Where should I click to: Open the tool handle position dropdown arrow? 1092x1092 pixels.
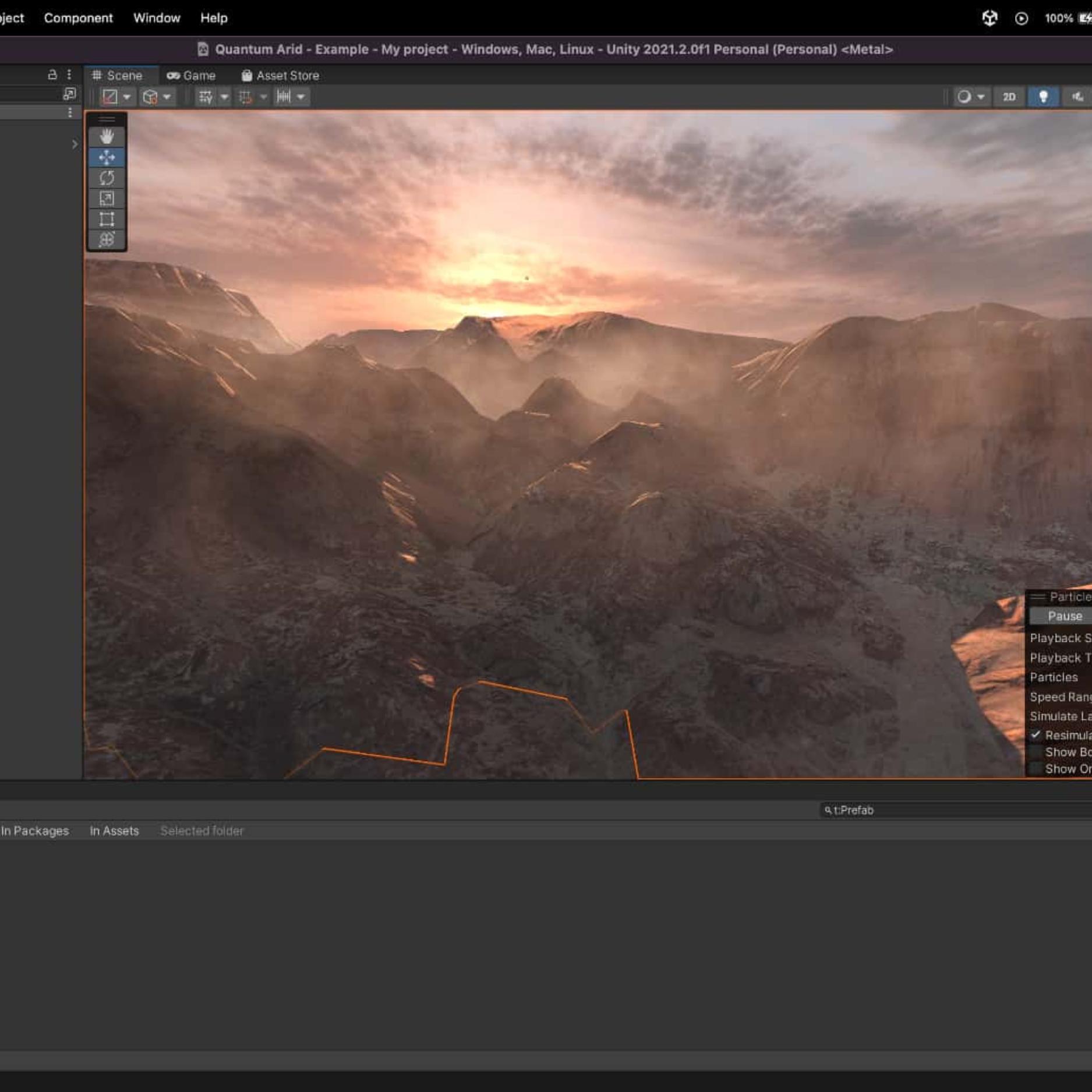126,97
